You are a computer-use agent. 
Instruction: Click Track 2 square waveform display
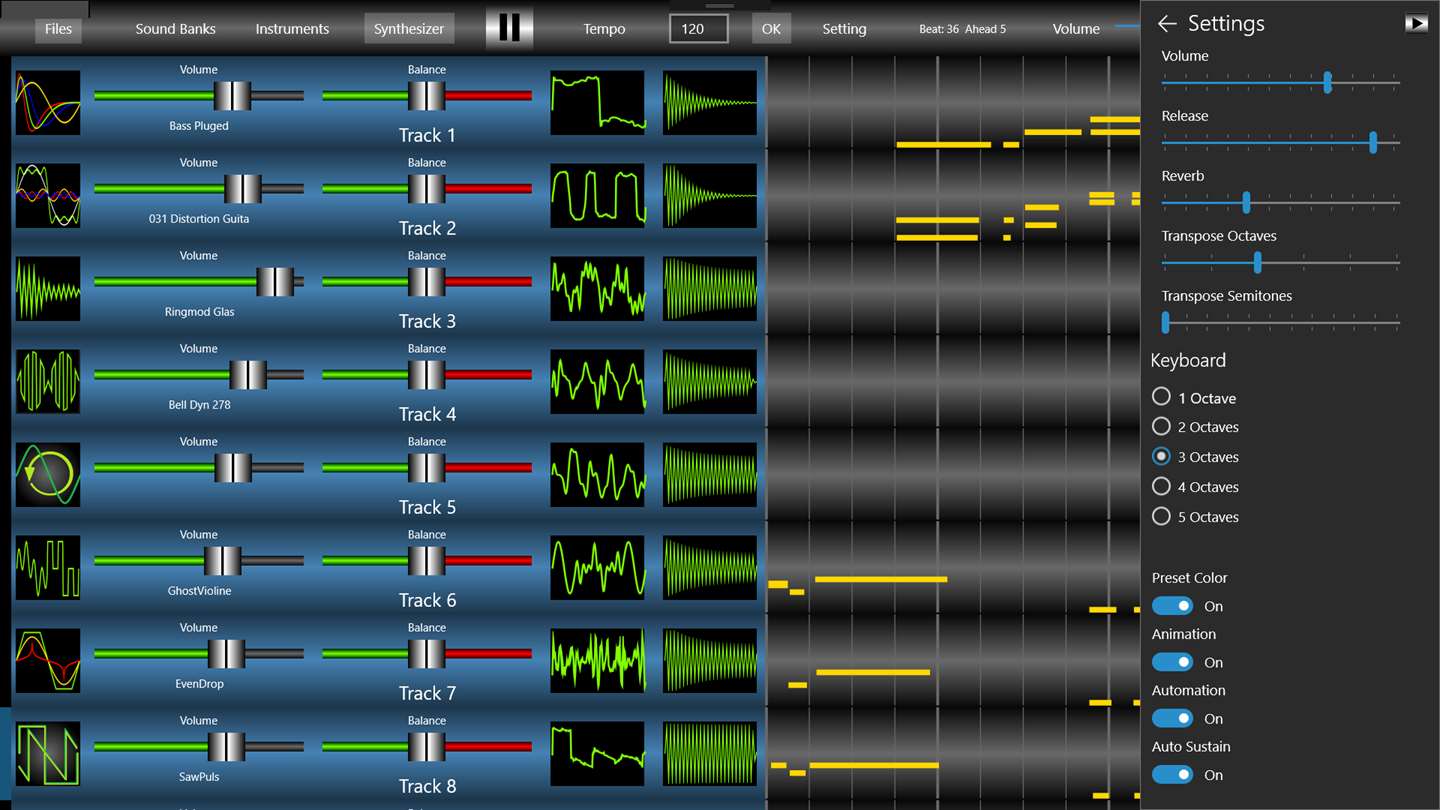click(598, 195)
